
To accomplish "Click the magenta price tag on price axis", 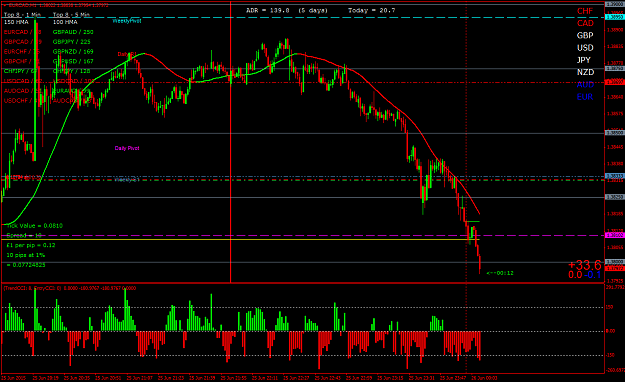I will pos(615,235).
